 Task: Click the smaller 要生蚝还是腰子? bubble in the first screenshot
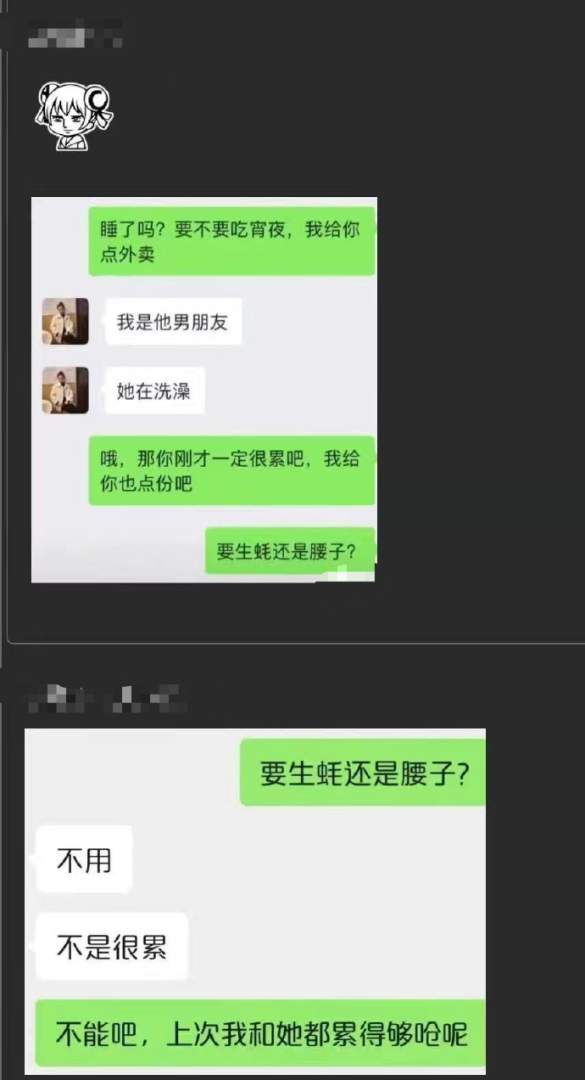(x=290, y=551)
